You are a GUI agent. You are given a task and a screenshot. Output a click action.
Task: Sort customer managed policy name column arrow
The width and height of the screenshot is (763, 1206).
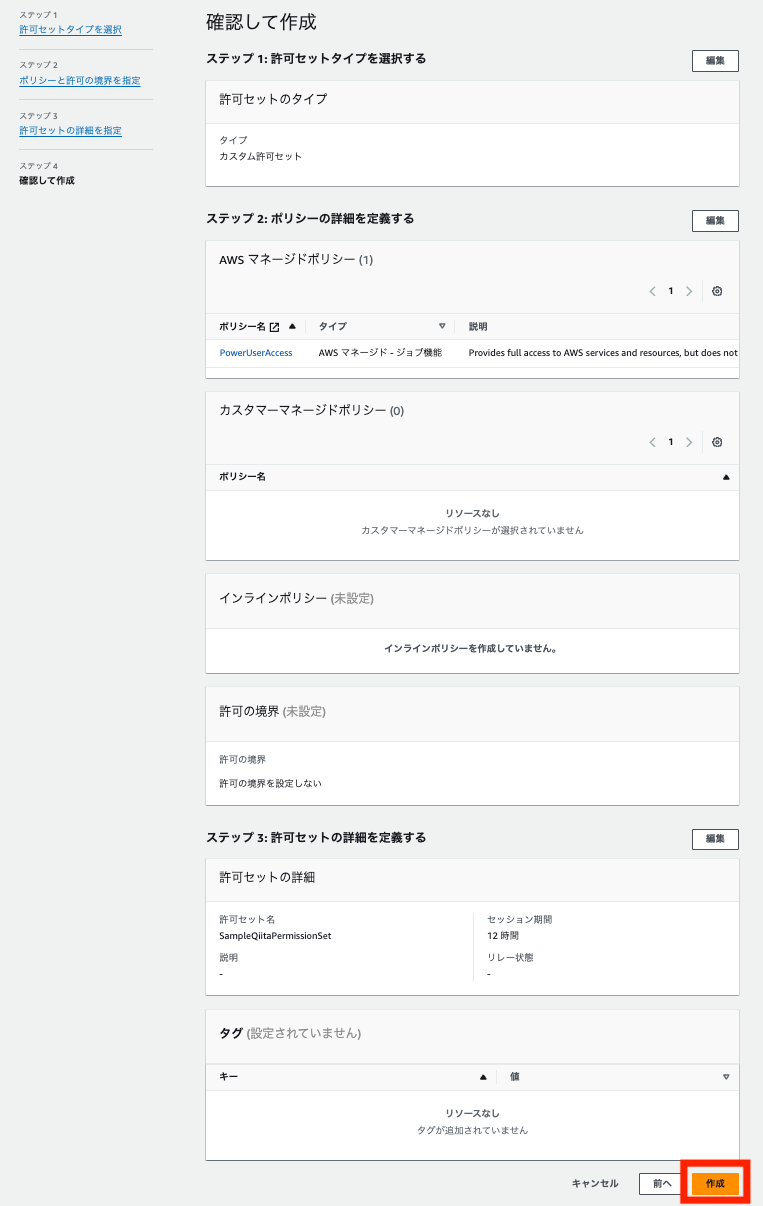pyautogui.click(x=726, y=477)
